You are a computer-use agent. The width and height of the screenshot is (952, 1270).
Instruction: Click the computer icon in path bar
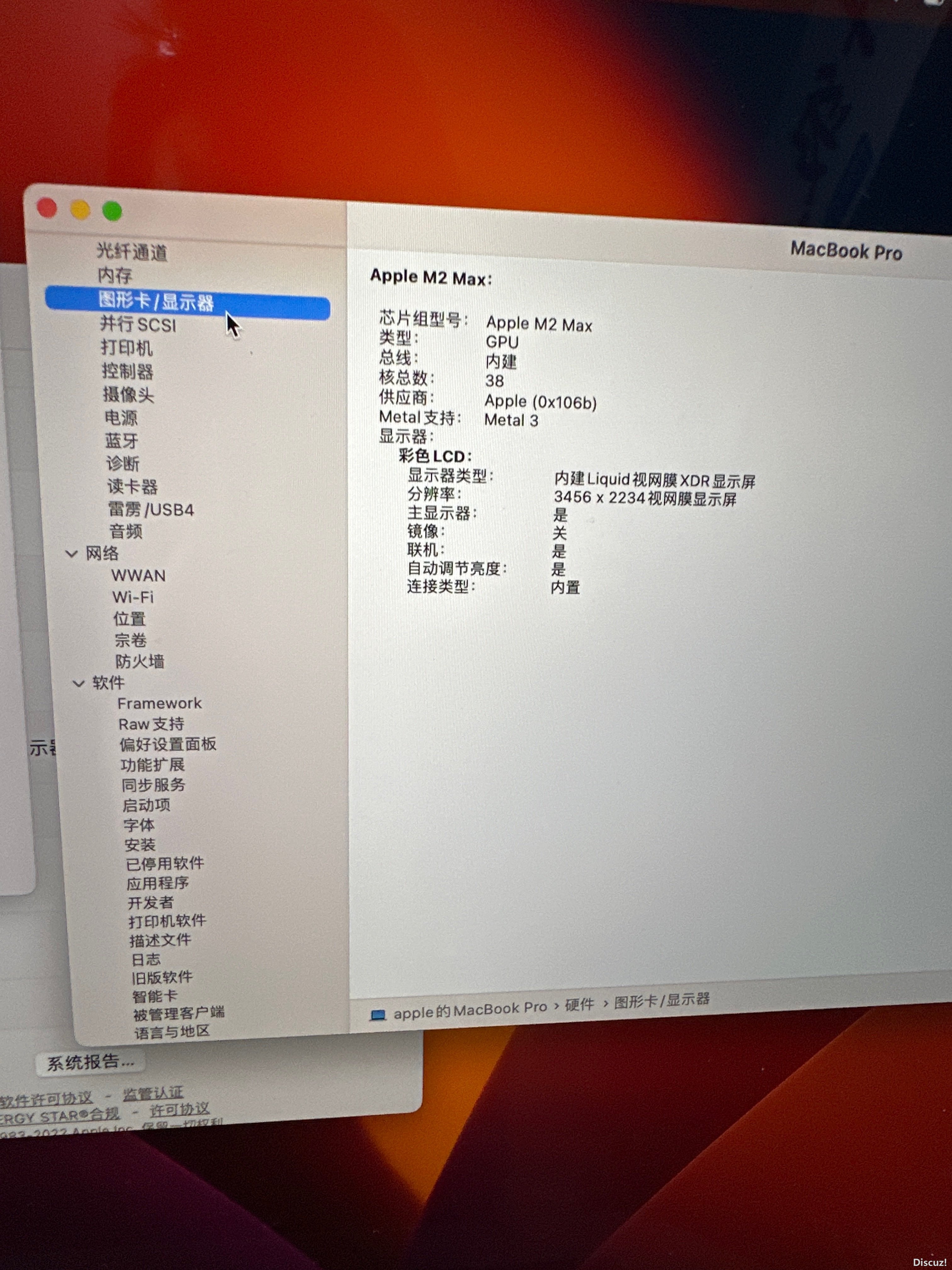tap(378, 1015)
